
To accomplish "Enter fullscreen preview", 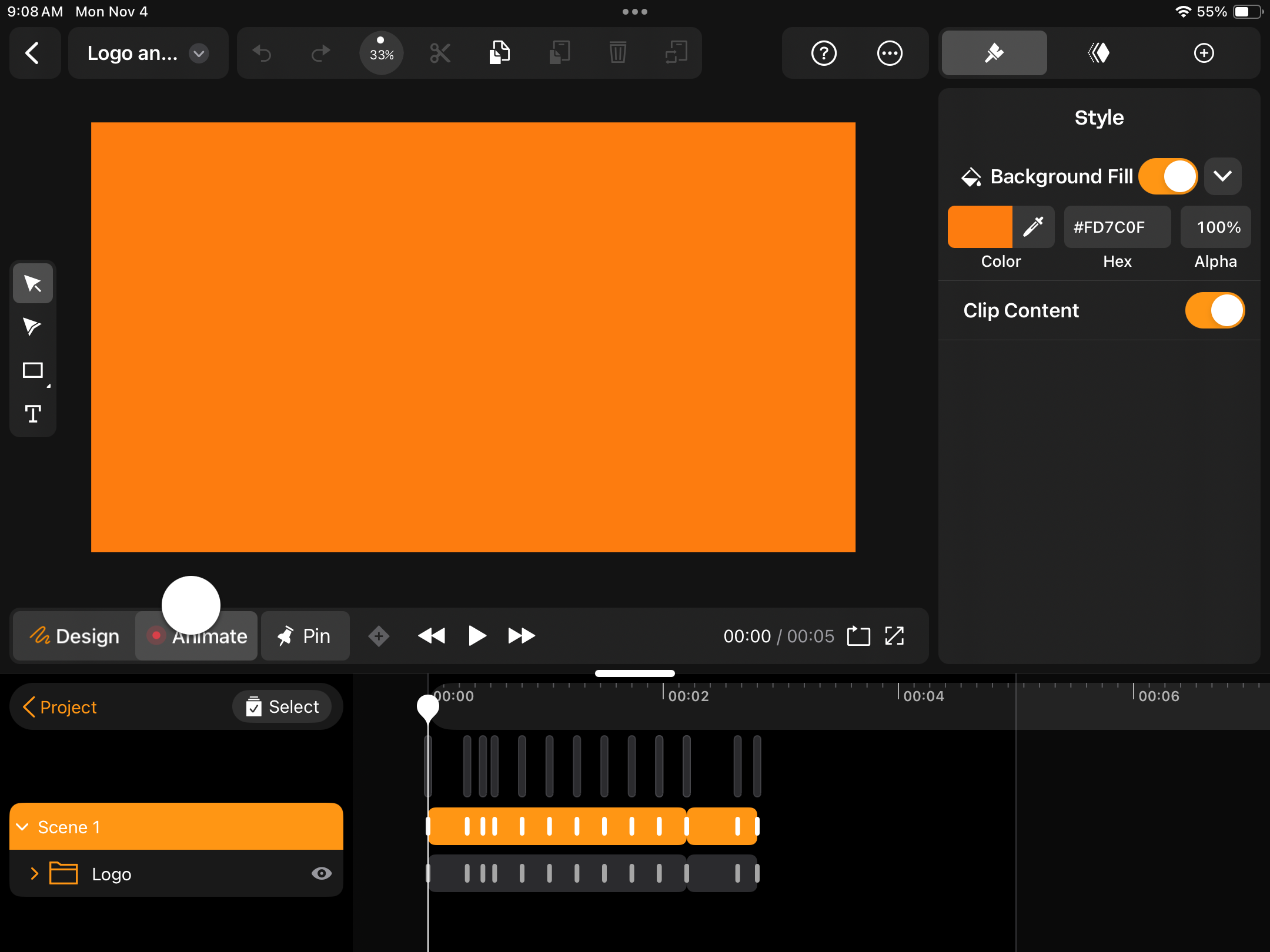I will click(894, 636).
